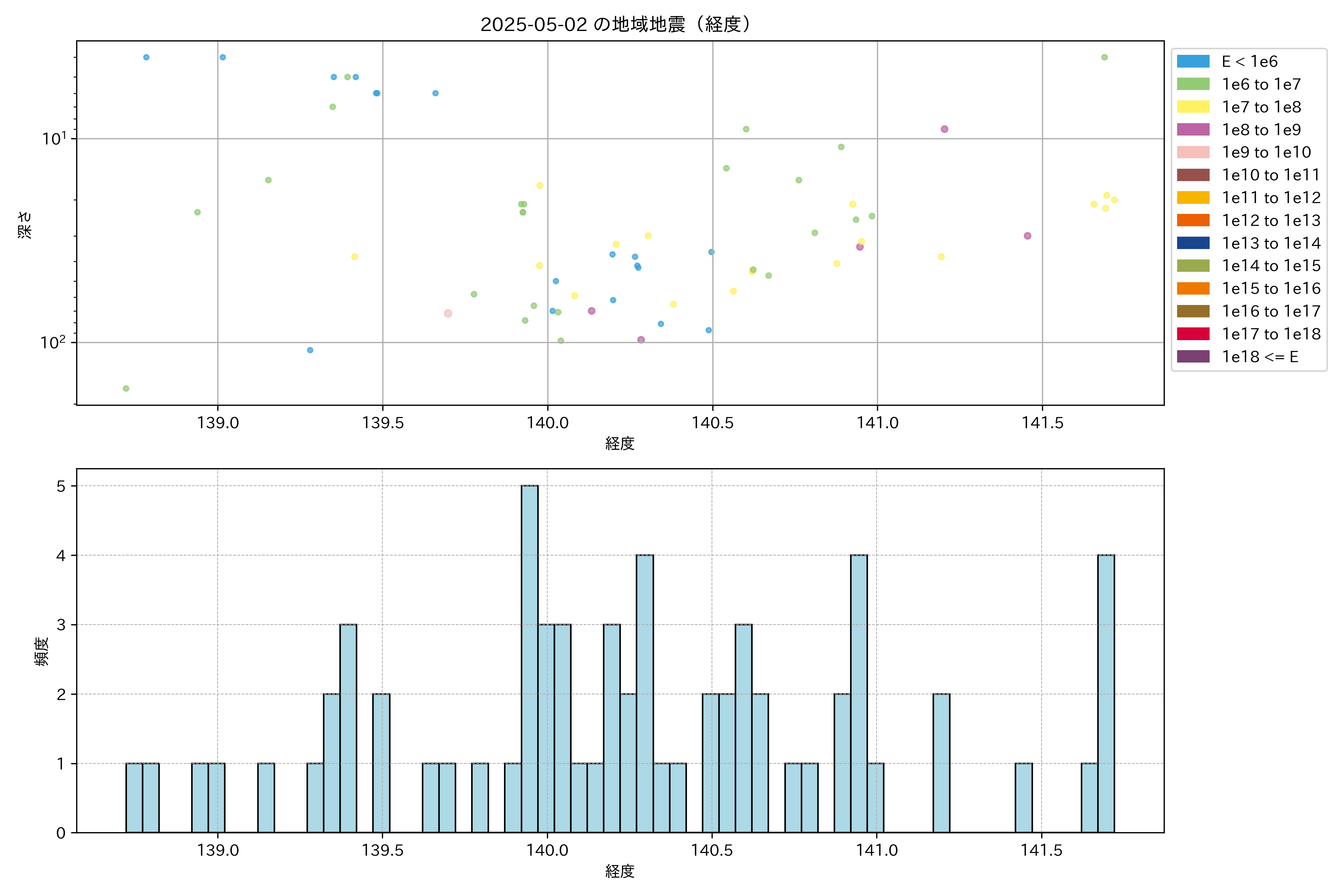Click the brown 1e10 to 1e11 legend swatch
This screenshot has height=896, width=1344.
click(x=1192, y=175)
